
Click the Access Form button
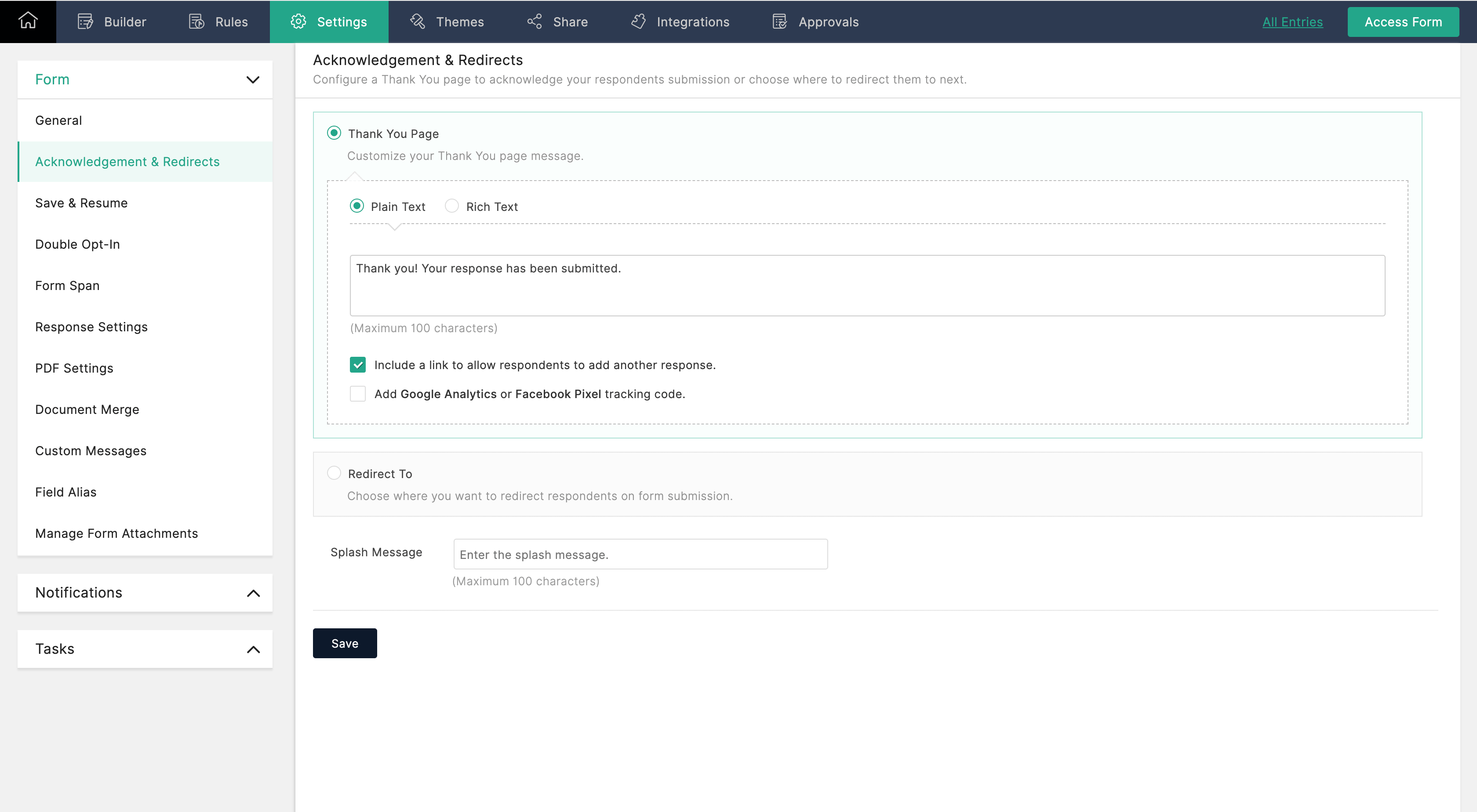click(x=1402, y=22)
